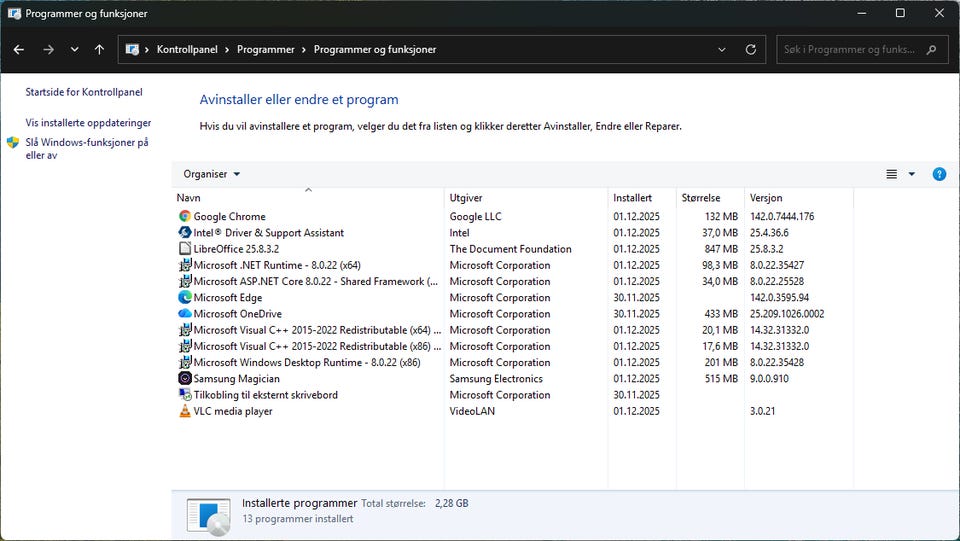Select Microsoft OneDrive program name
This screenshot has height=541, width=960.
pyautogui.click(x=238, y=313)
